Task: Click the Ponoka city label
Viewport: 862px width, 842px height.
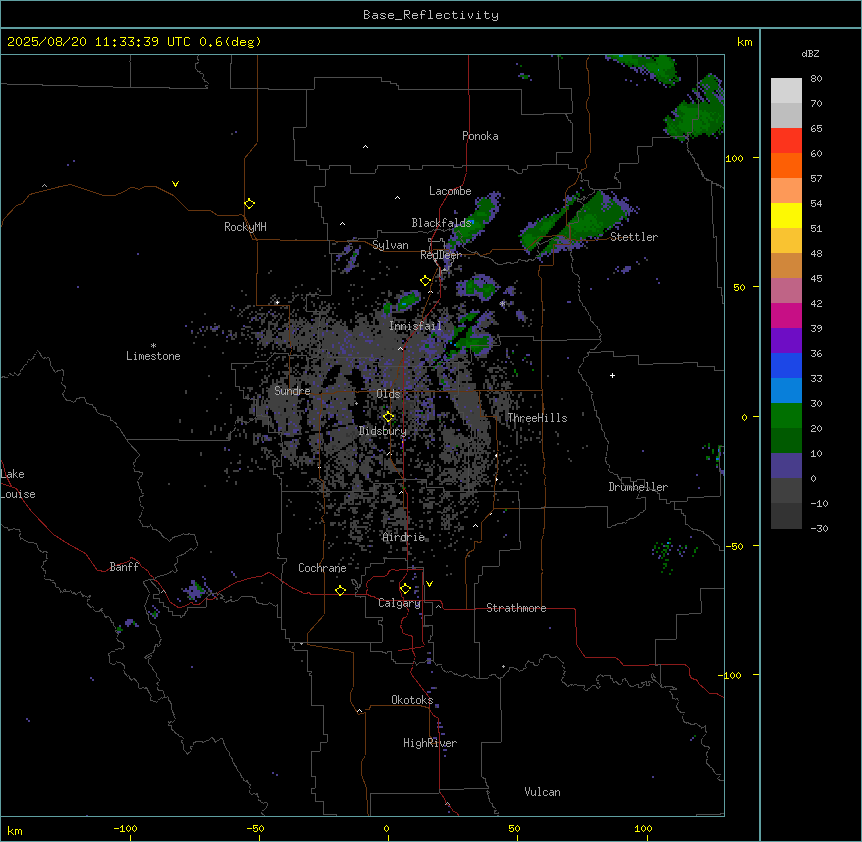Action: pos(480,136)
